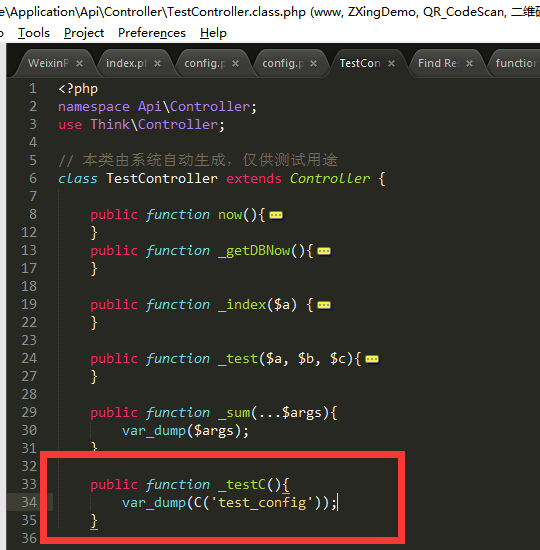Unfold the _test($a, $b, $c) function marker

click(372, 359)
